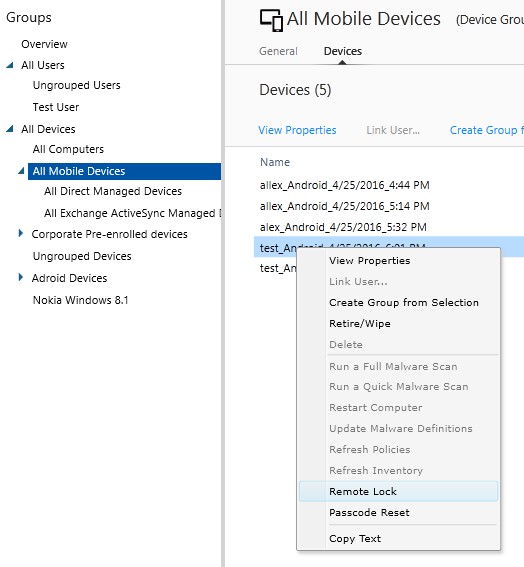This screenshot has width=524, height=567.
Task: Select All Devices in the tree
Action: tap(48, 129)
